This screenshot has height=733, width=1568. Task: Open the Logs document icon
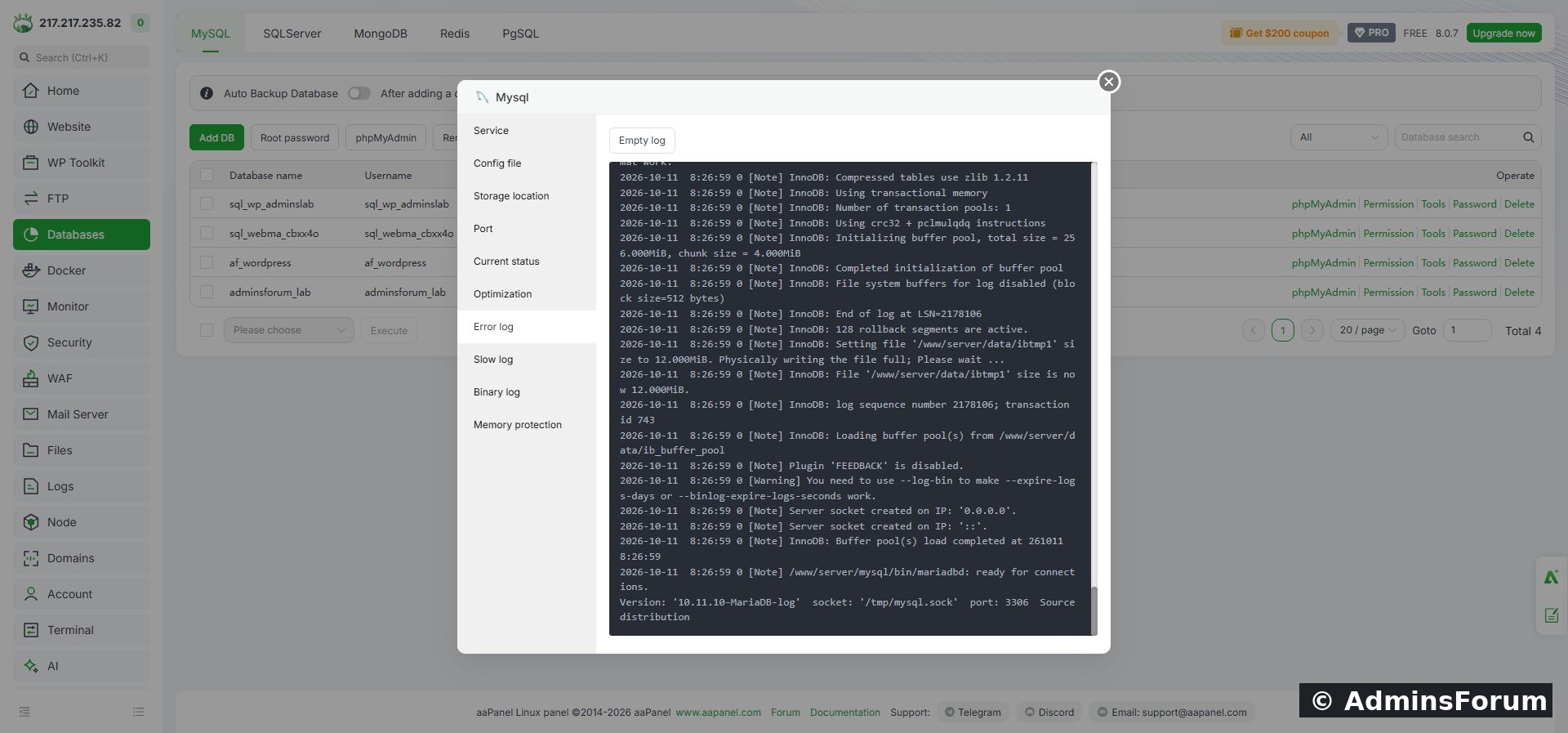[x=31, y=486]
